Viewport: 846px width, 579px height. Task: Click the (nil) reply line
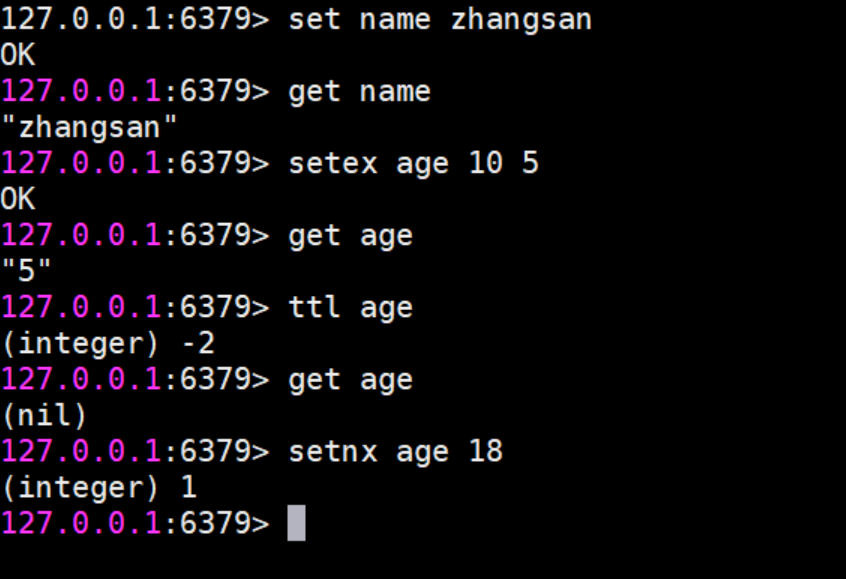click(x=44, y=415)
